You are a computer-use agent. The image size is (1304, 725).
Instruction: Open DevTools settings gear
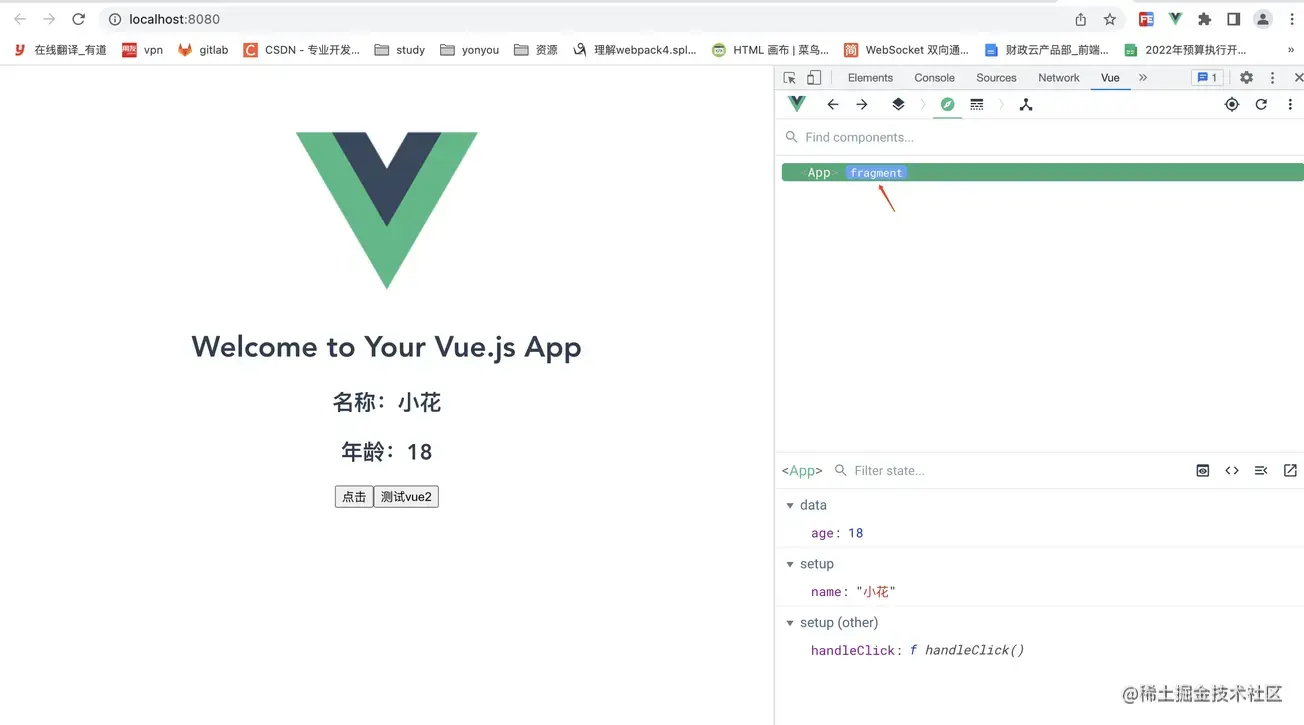point(1246,77)
